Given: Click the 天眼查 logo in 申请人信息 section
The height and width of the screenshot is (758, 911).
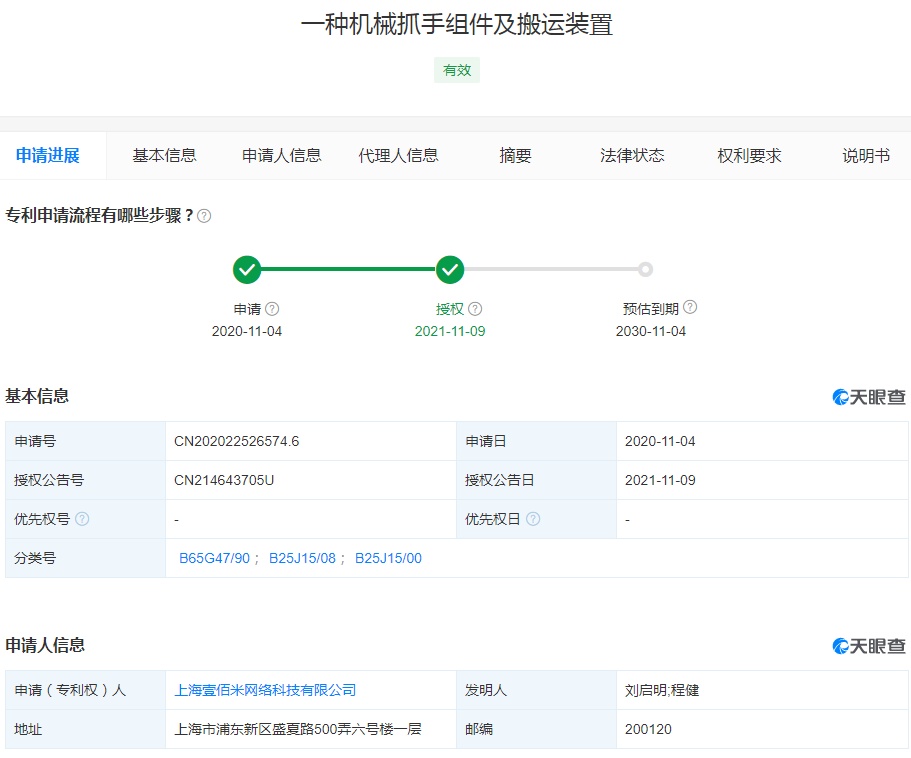Looking at the screenshot, I should (x=868, y=646).
